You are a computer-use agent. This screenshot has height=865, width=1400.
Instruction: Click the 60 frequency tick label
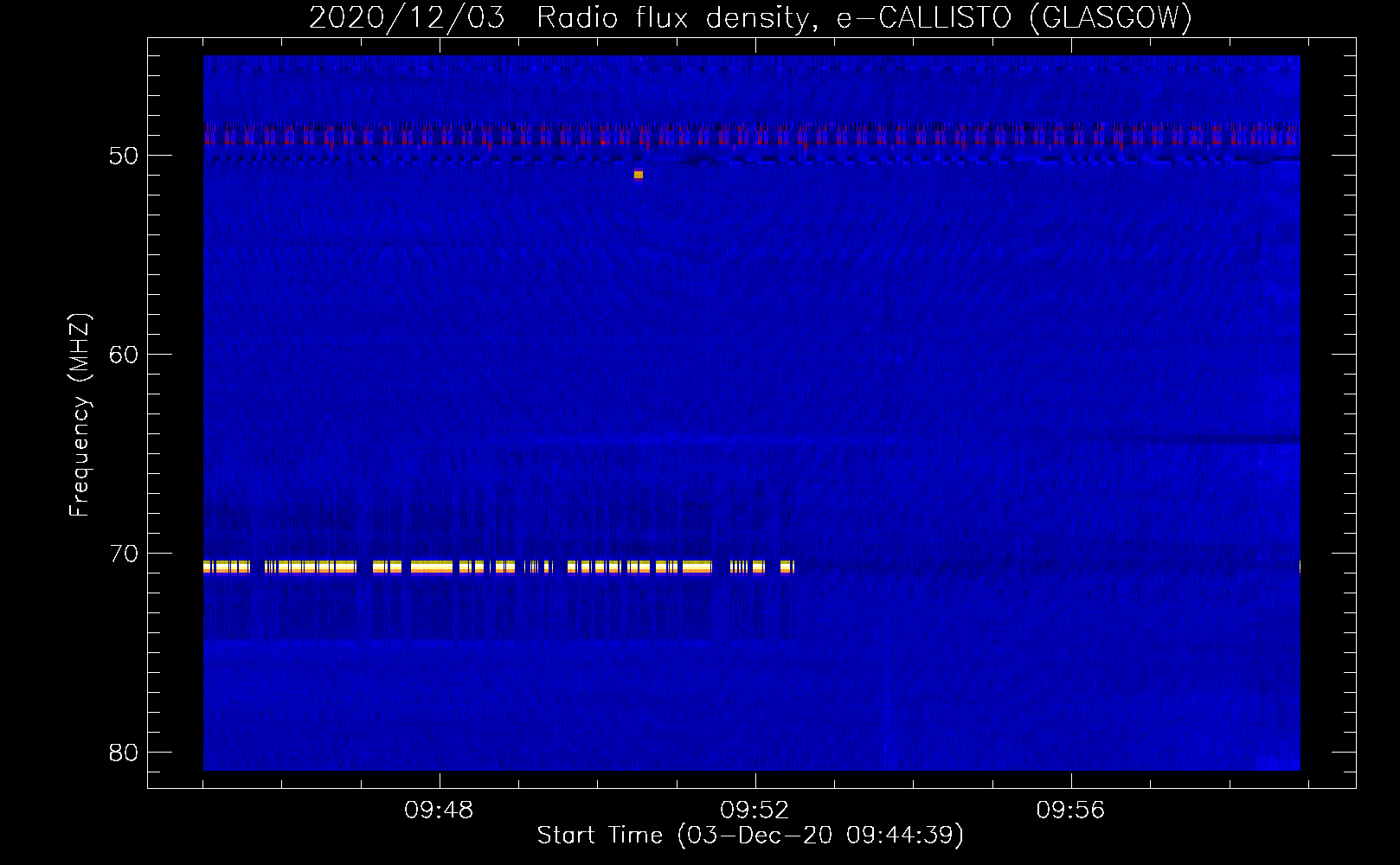pos(124,355)
